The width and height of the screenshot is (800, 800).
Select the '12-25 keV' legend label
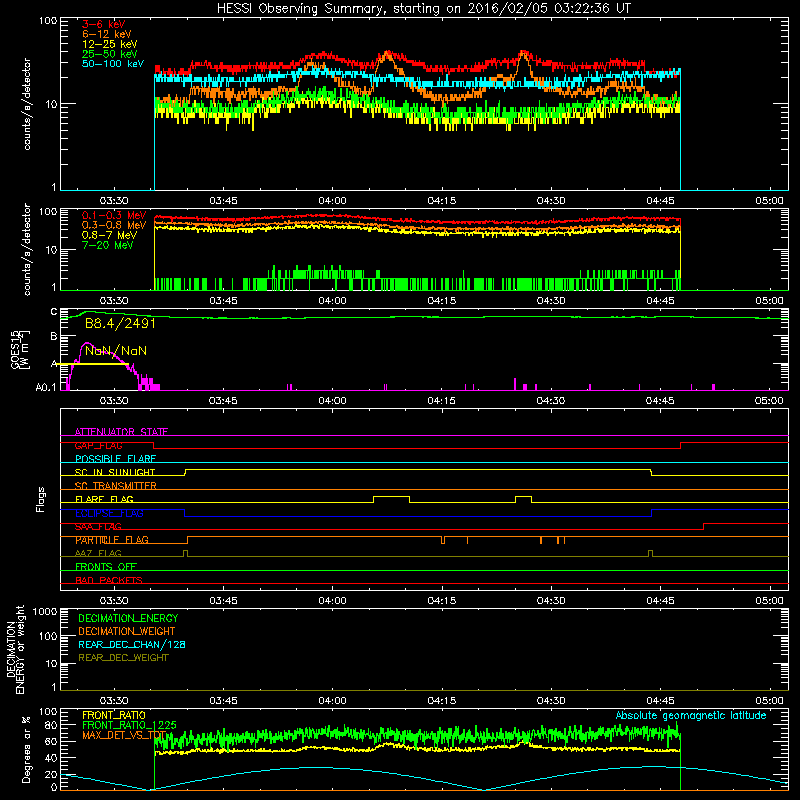109,44
